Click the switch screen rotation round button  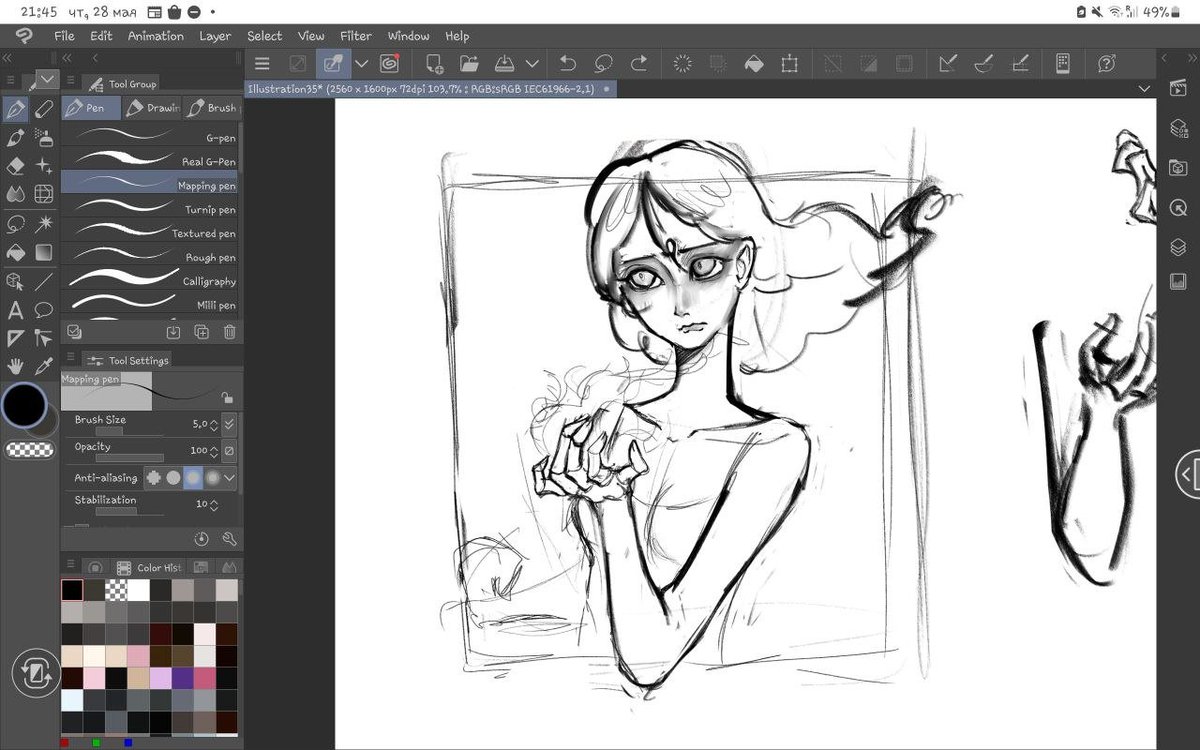36,673
